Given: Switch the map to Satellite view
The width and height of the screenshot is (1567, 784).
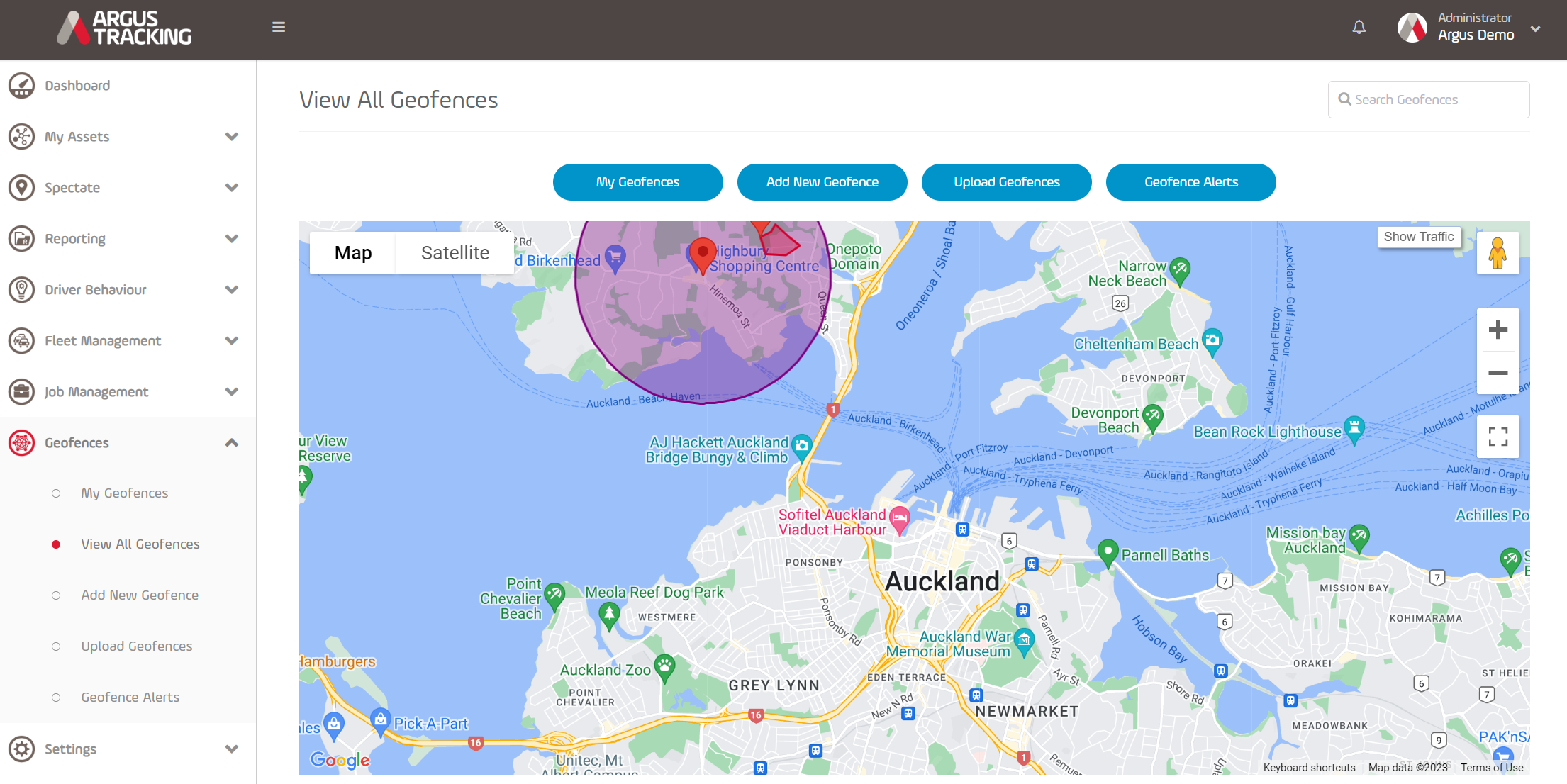Looking at the screenshot, I should click(x=455, y=253).
